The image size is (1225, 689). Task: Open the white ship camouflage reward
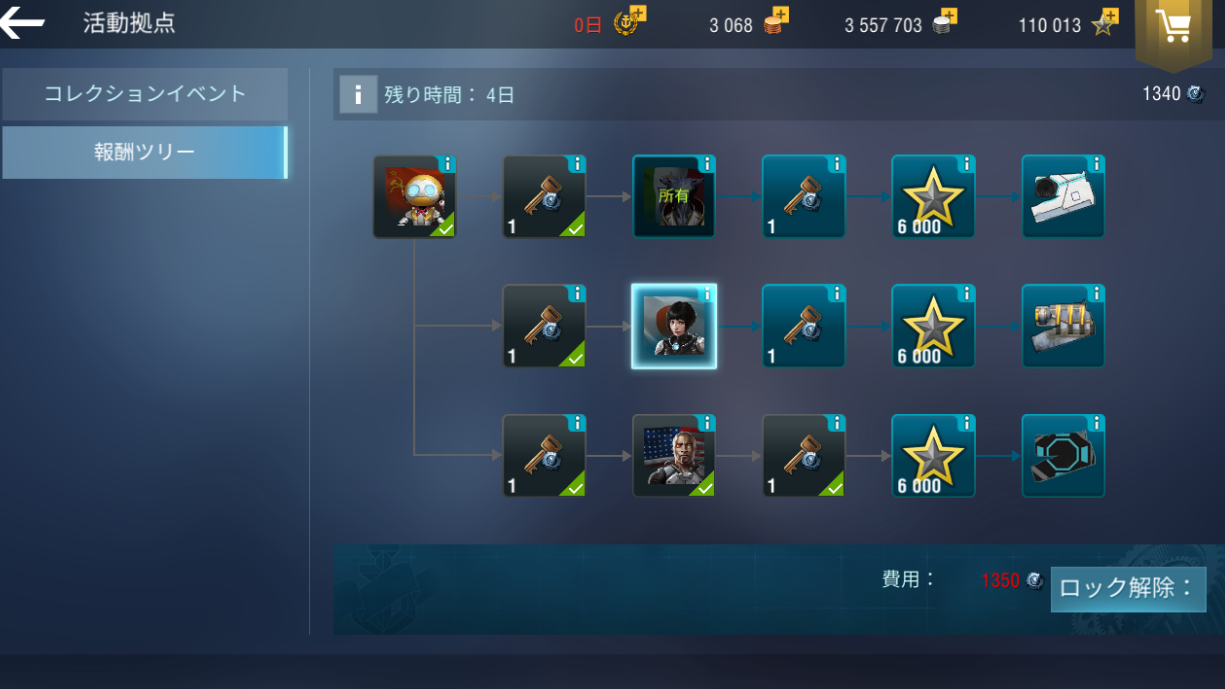pyautogui.click(x=1063, y=197)
